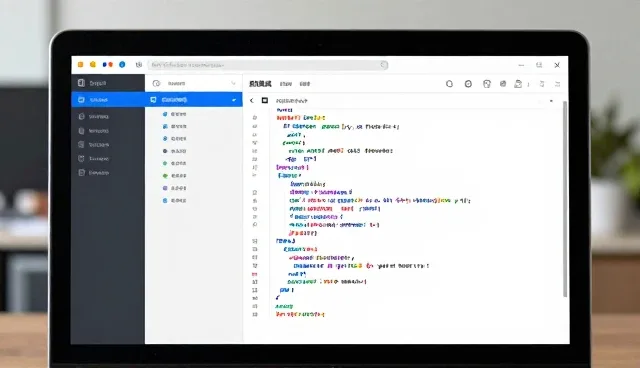Click the grey icon left of the address bar
The image size is (640, 368).
coord(139,64)
